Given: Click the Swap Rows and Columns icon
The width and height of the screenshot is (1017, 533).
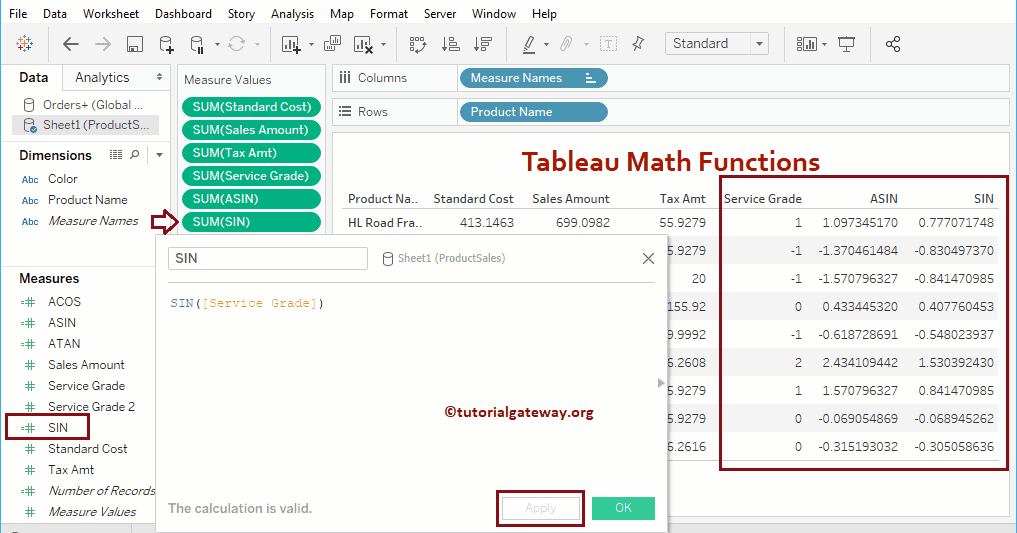Looking at the screenshot, I should 418,44.
